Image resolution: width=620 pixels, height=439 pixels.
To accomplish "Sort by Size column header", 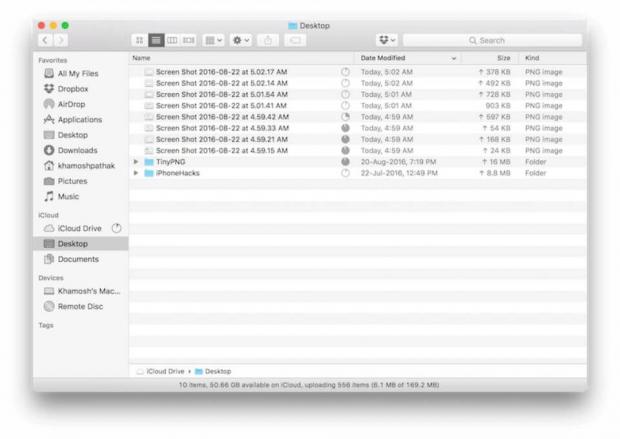I will point(502,58).
